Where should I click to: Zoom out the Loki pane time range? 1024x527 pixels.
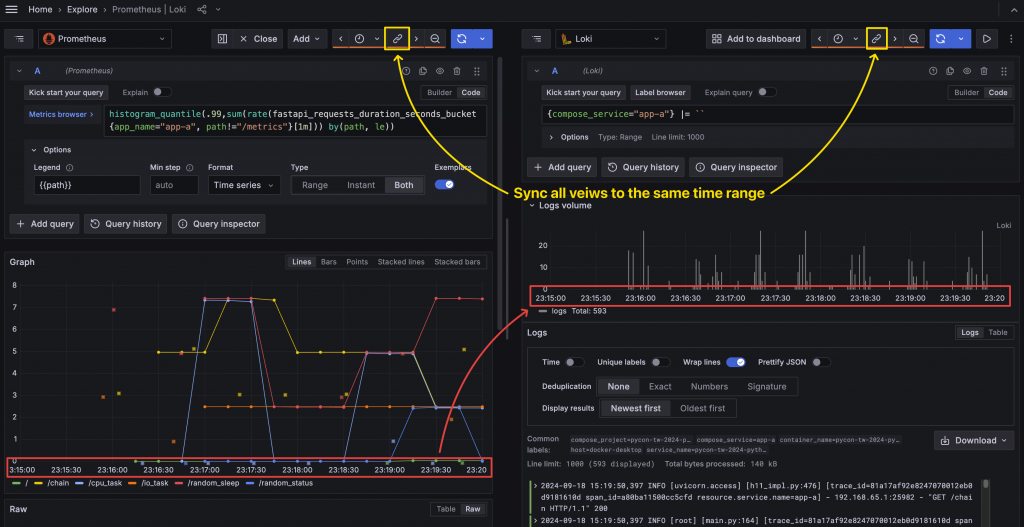[x=914, y=39]
